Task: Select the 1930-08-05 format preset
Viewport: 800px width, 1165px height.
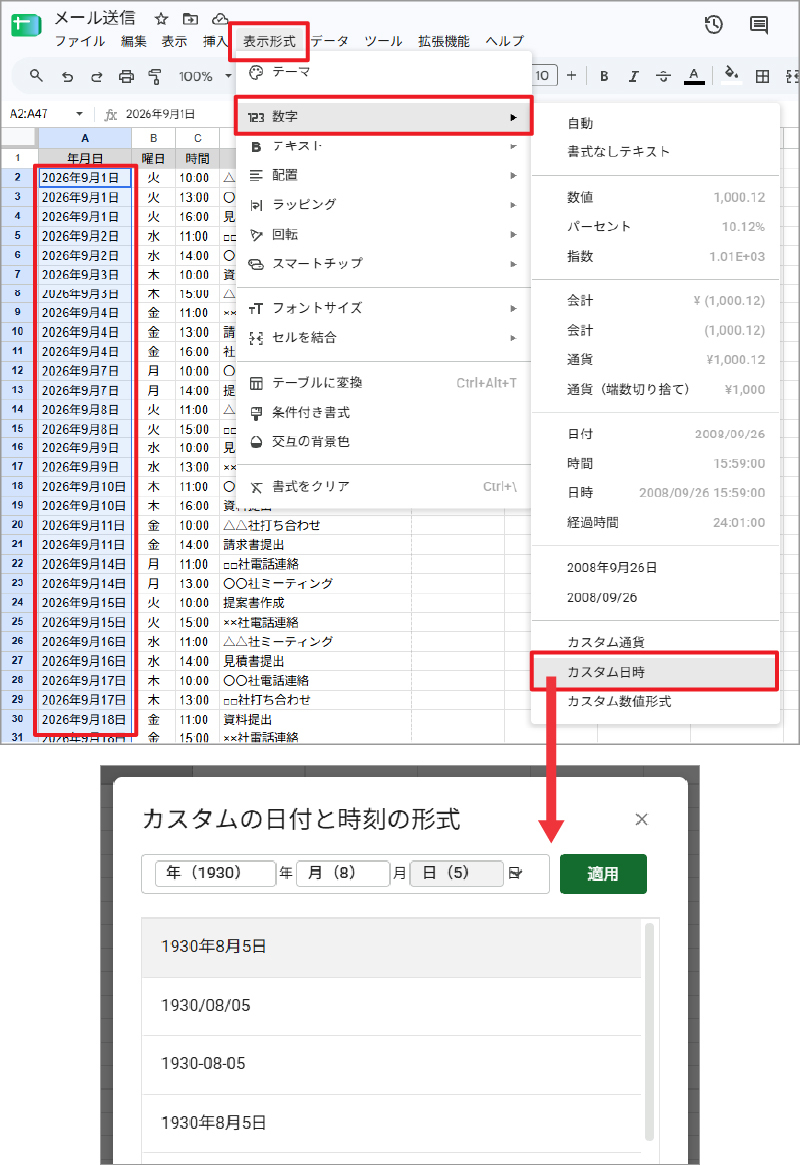Action: (x=391, y=1064)
